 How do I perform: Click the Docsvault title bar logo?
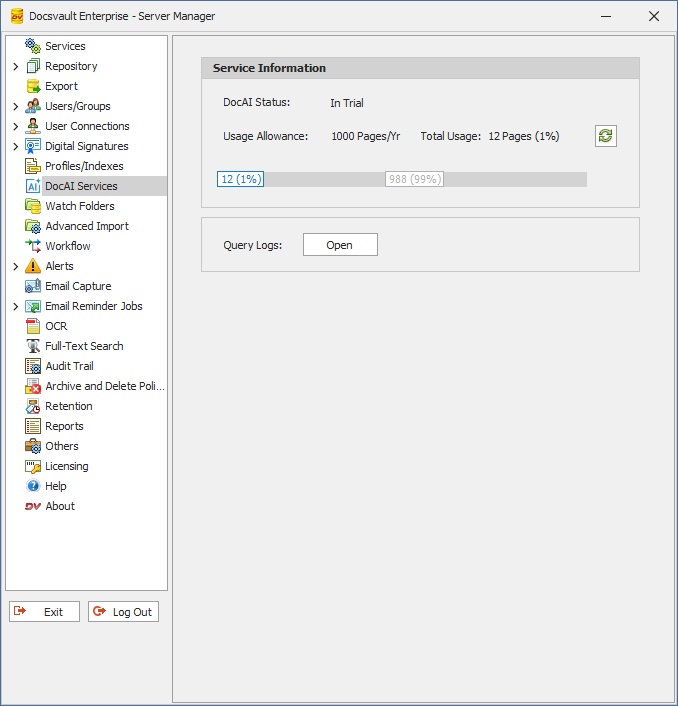tap(17, 16)
